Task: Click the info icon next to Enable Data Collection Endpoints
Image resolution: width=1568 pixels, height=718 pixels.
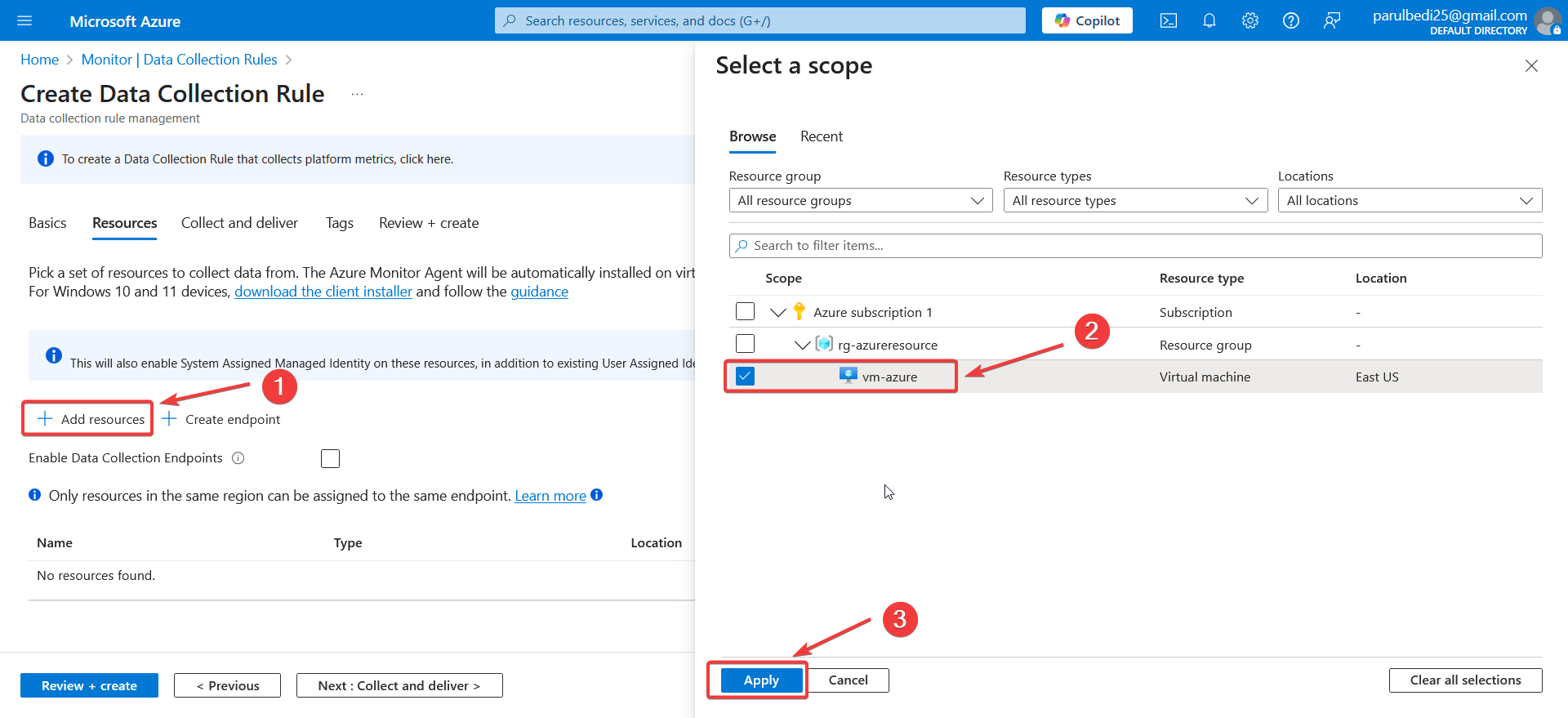Action: [x=238, y=458]
